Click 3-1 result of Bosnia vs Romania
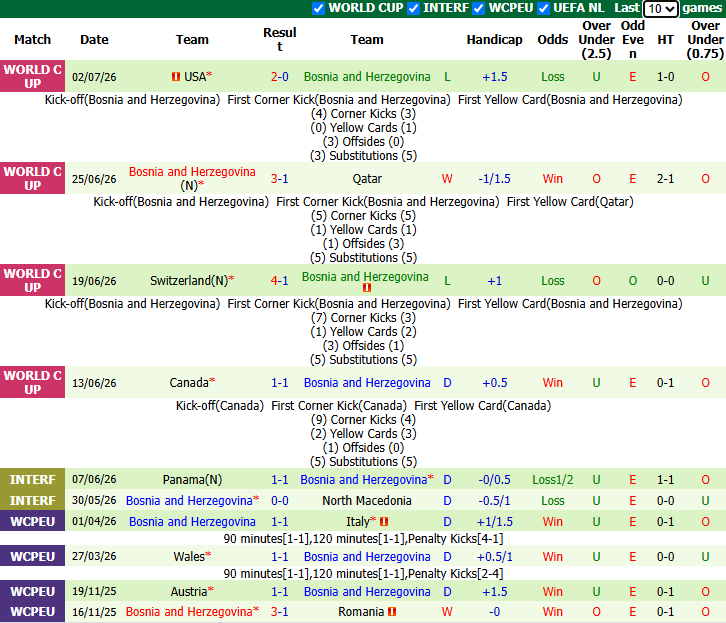The image size is (726, 623). [280, 612]
